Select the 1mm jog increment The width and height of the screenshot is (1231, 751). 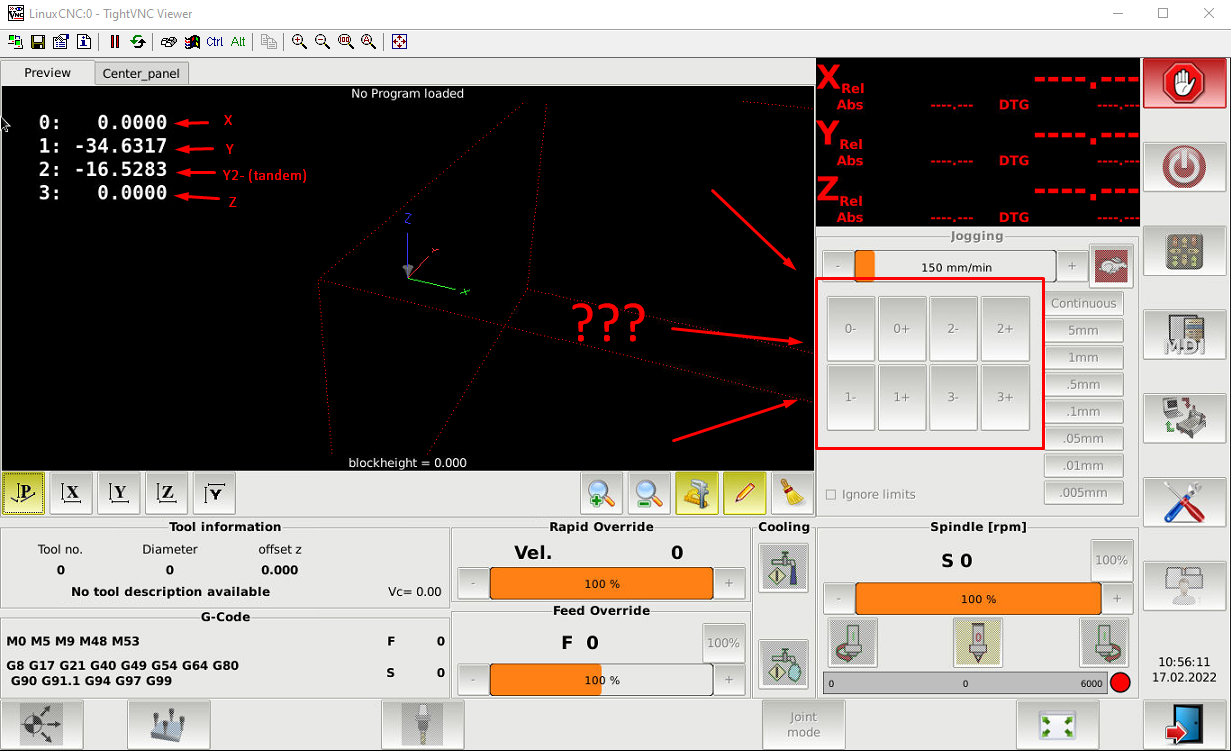pyautogui.click(x=1083, y=357)
